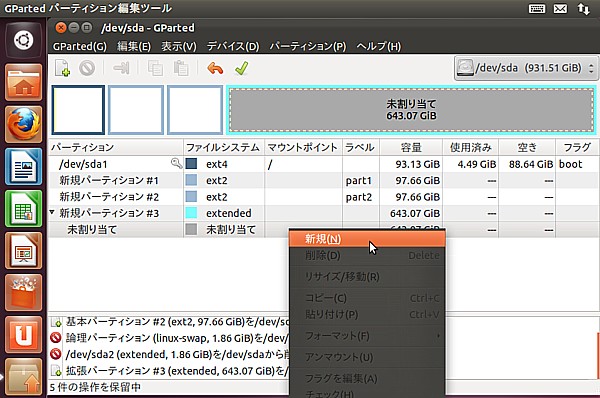Screen dimensions: 600x398
Task: Choose フラグを編集(A) in context menu
Action: pos(367,378)
